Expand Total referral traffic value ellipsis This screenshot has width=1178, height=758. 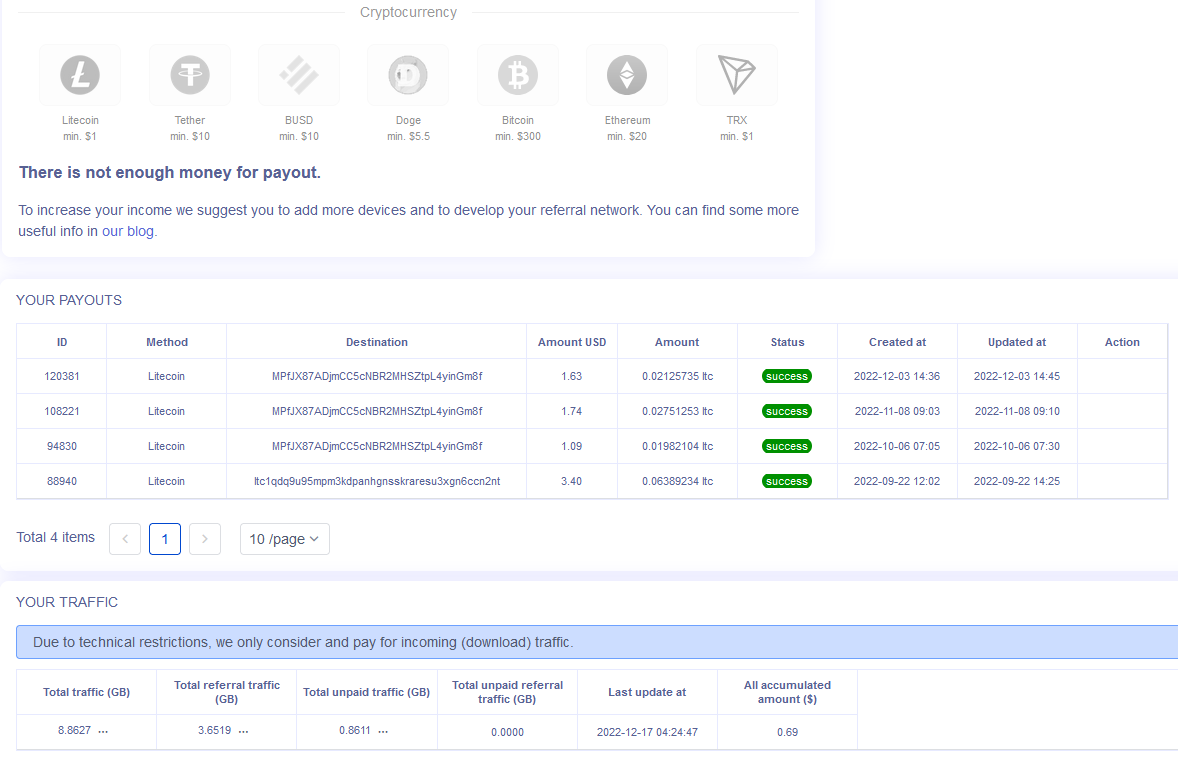coord(243,731)
